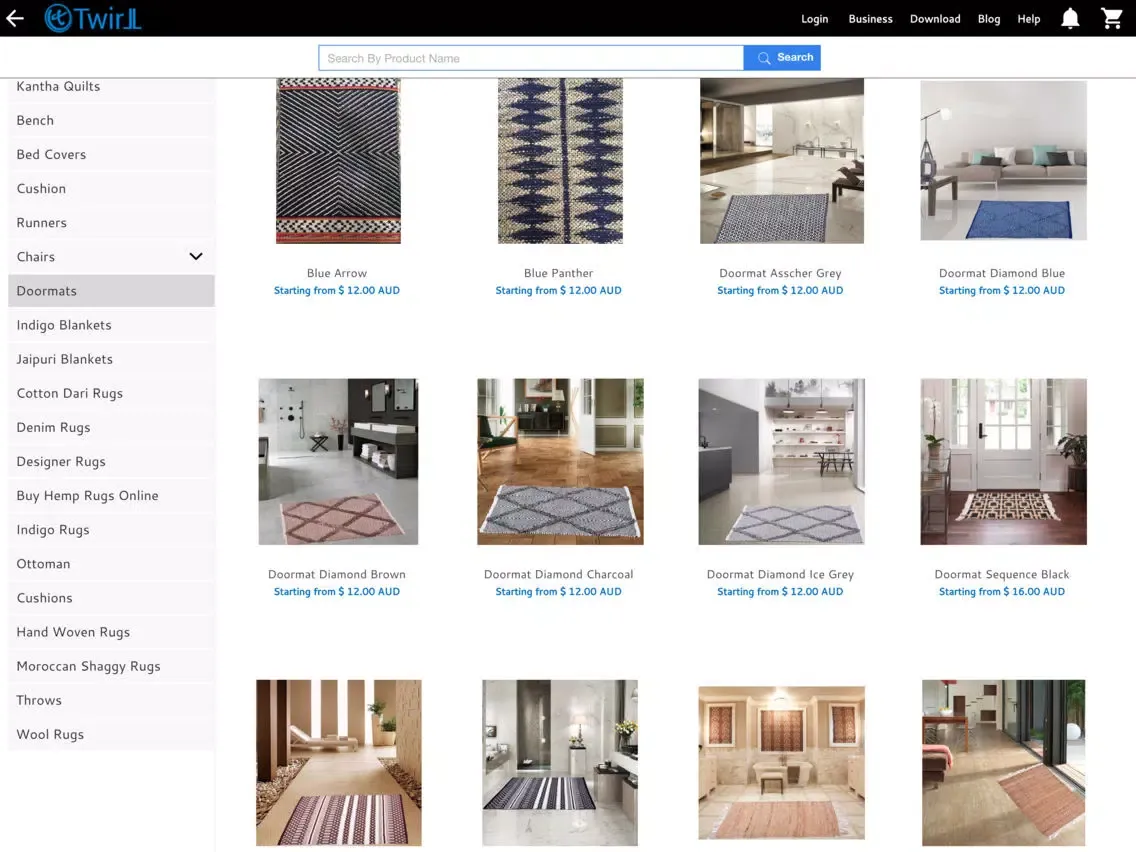1136x852 pixels.
Task: Open the Blue Panther rug thumbnail
Action: coord(560,161)
